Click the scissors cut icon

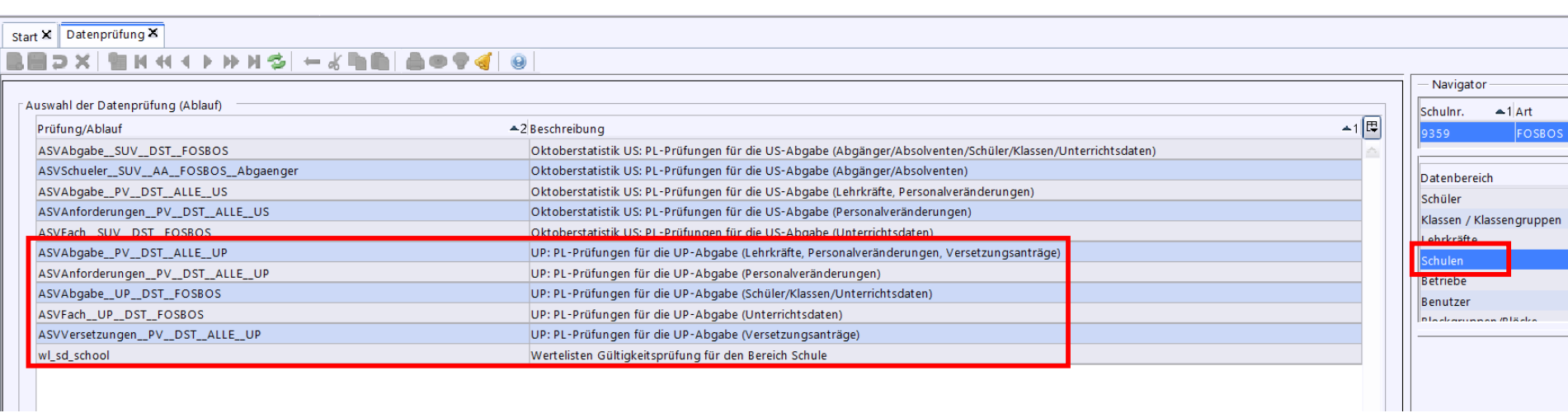click(334, 62)
